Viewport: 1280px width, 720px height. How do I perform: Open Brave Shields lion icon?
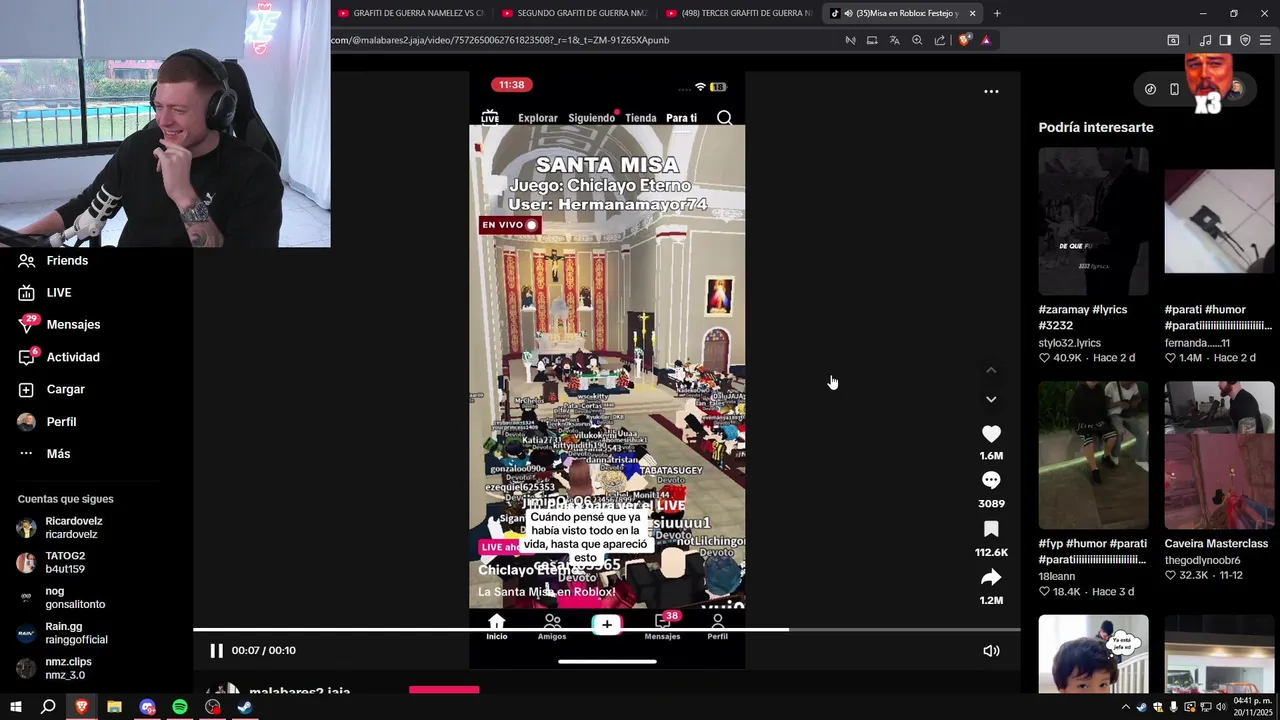pyautogui.click(x=964, y=40)
